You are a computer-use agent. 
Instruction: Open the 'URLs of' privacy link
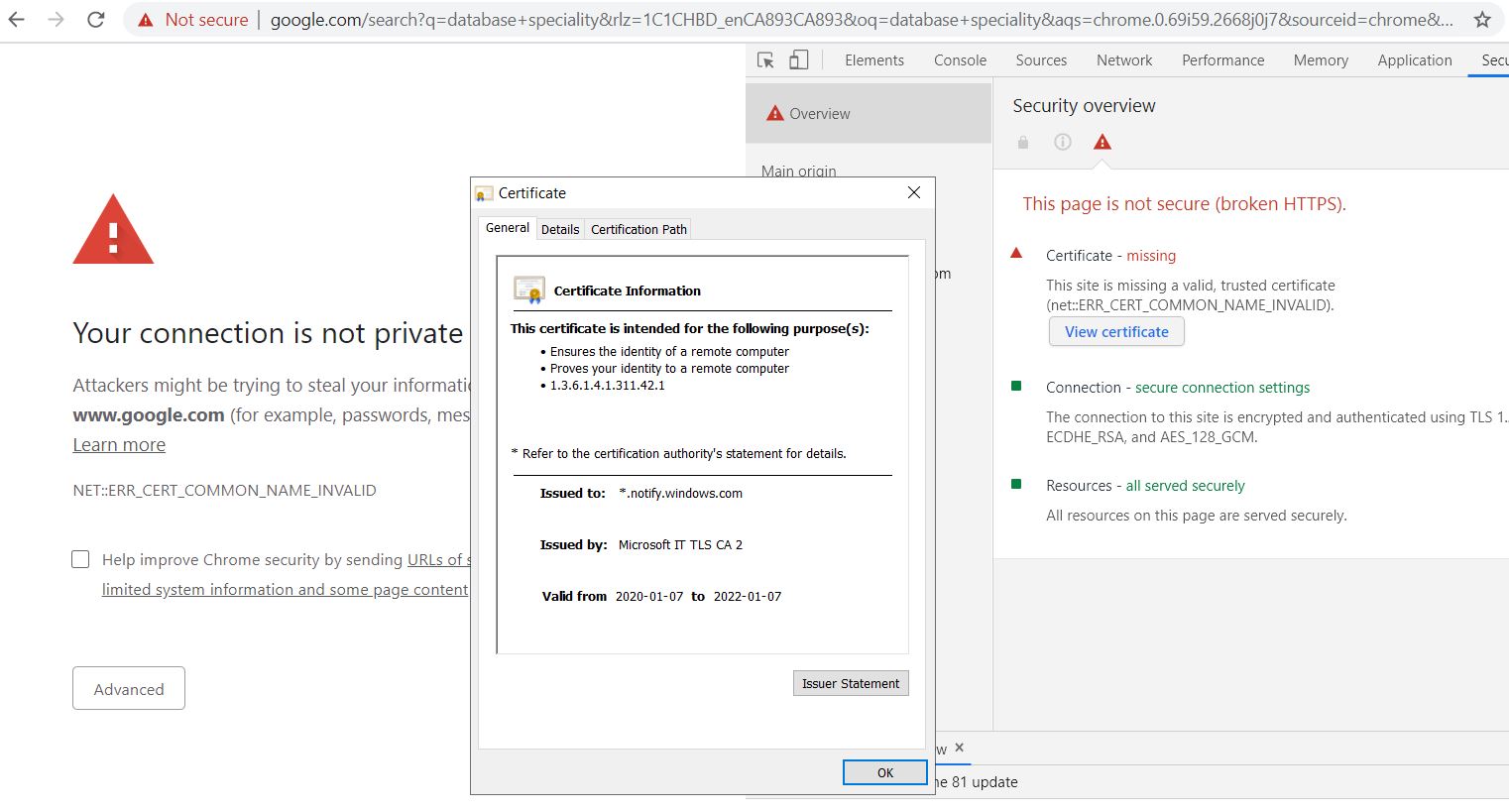[x=437, y=559]
